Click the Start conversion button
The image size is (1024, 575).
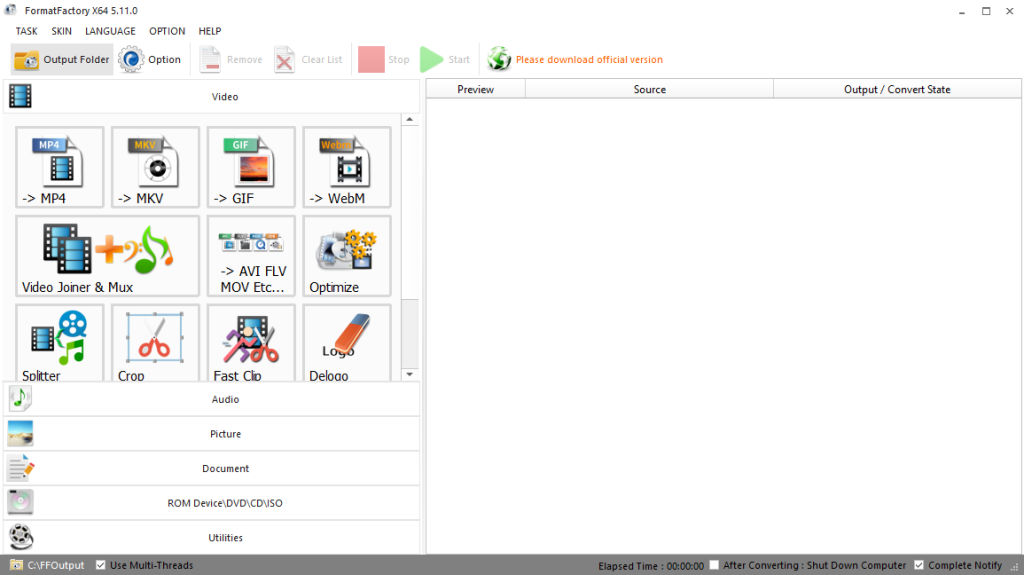click(445, 59)
